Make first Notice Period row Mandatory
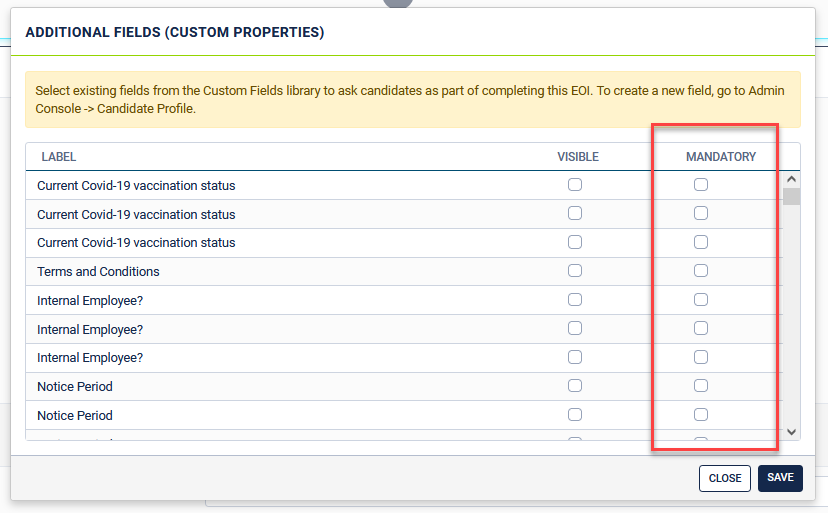This screenshot has width=828, height=513. (701, 386)
